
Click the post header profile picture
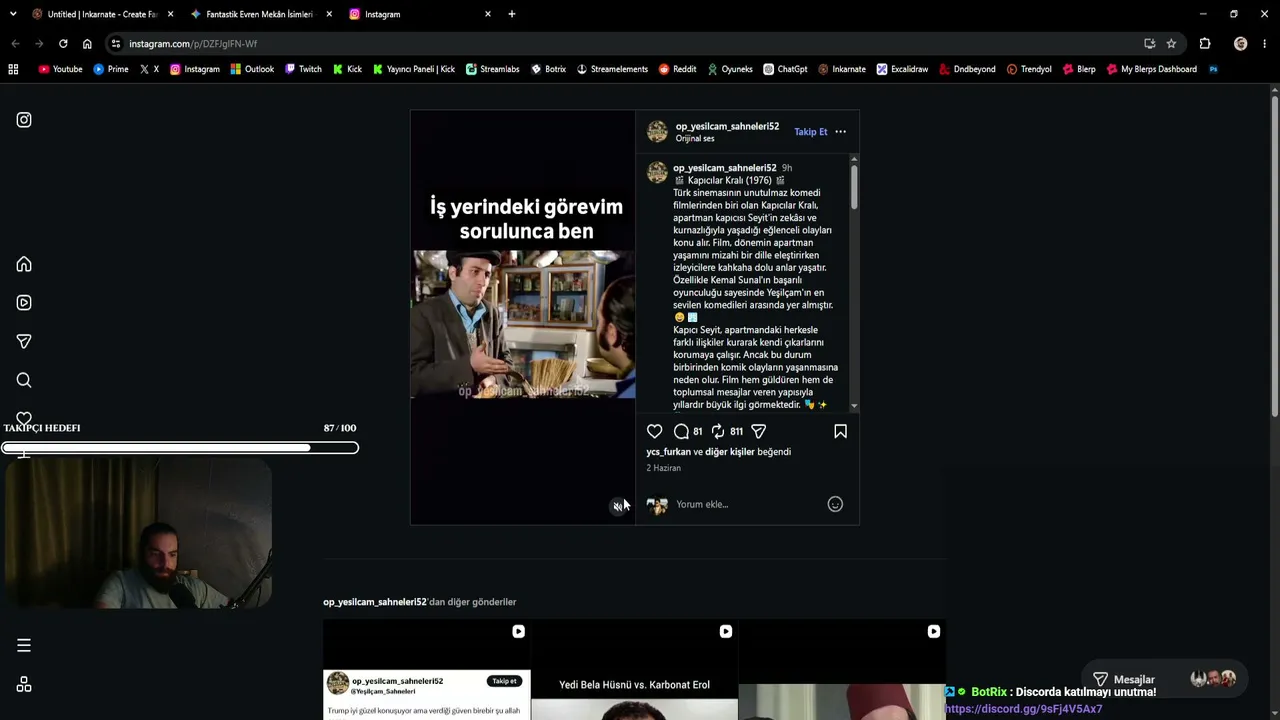coord(657,132)
